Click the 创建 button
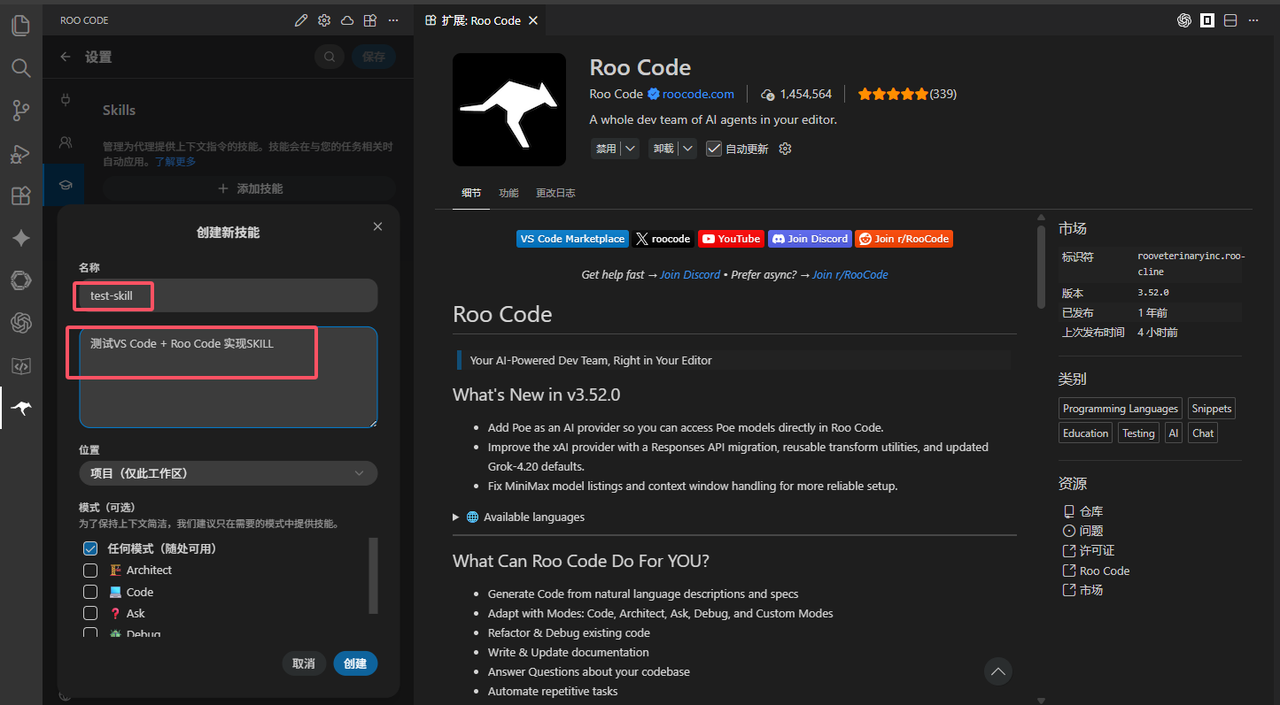The image size is (1280, 705). click(x=355, y=663)
